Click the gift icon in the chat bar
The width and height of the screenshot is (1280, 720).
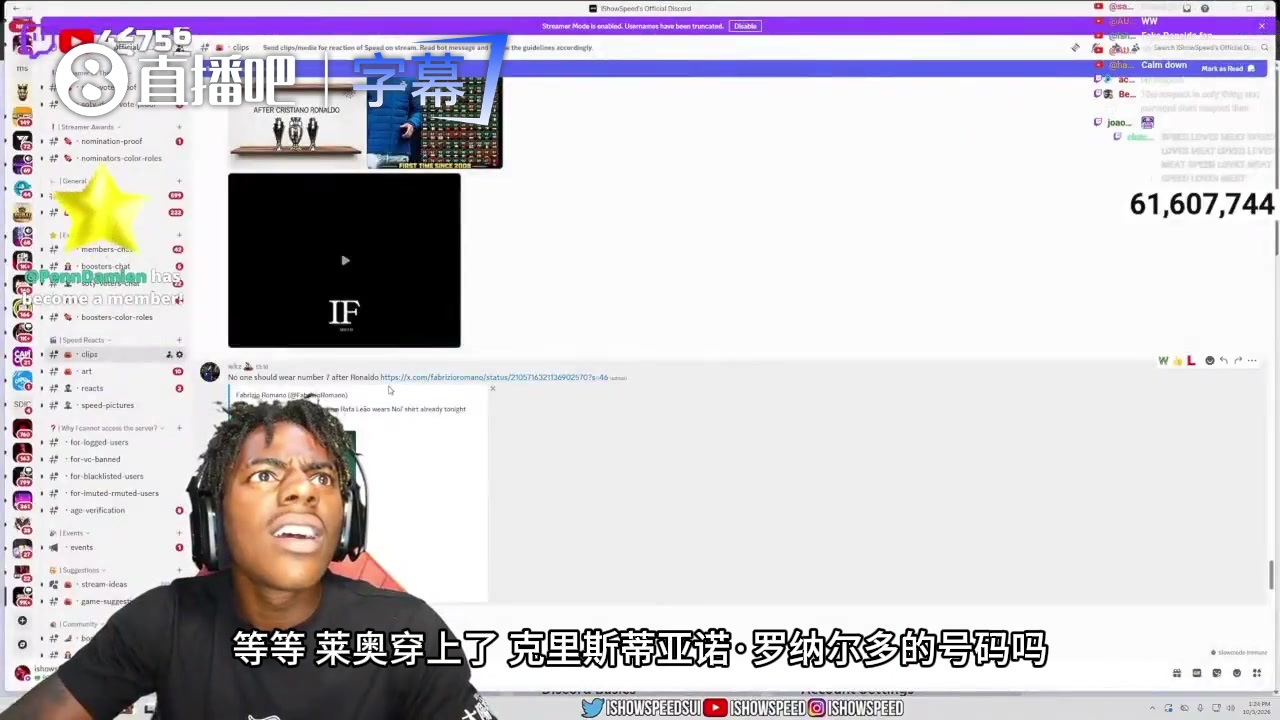coord(1177,673)
